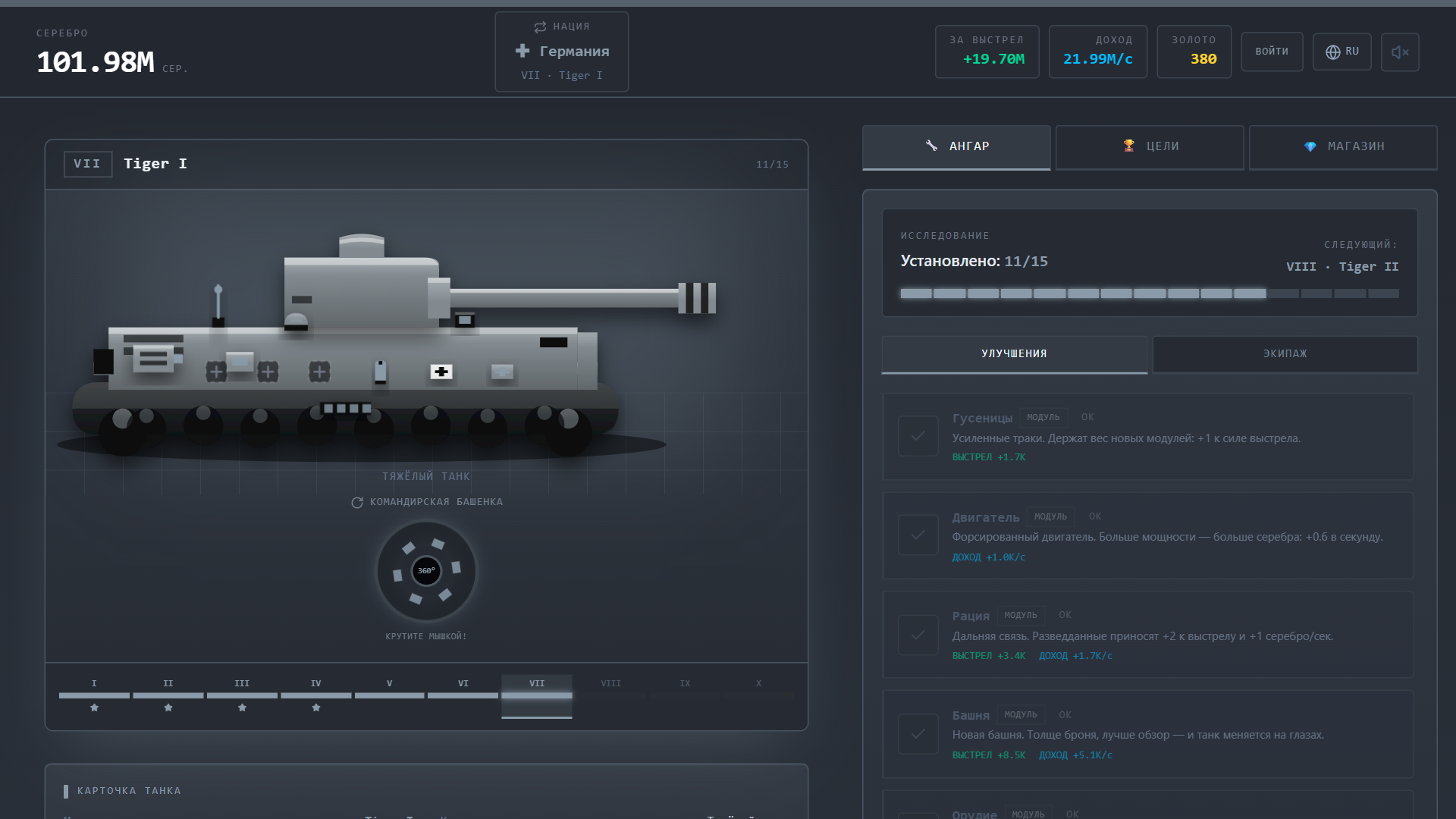This screenshot has height=819, width=1456.
Task: Click the wrench icon in АНГАР tab
Action: pos(931,146)
